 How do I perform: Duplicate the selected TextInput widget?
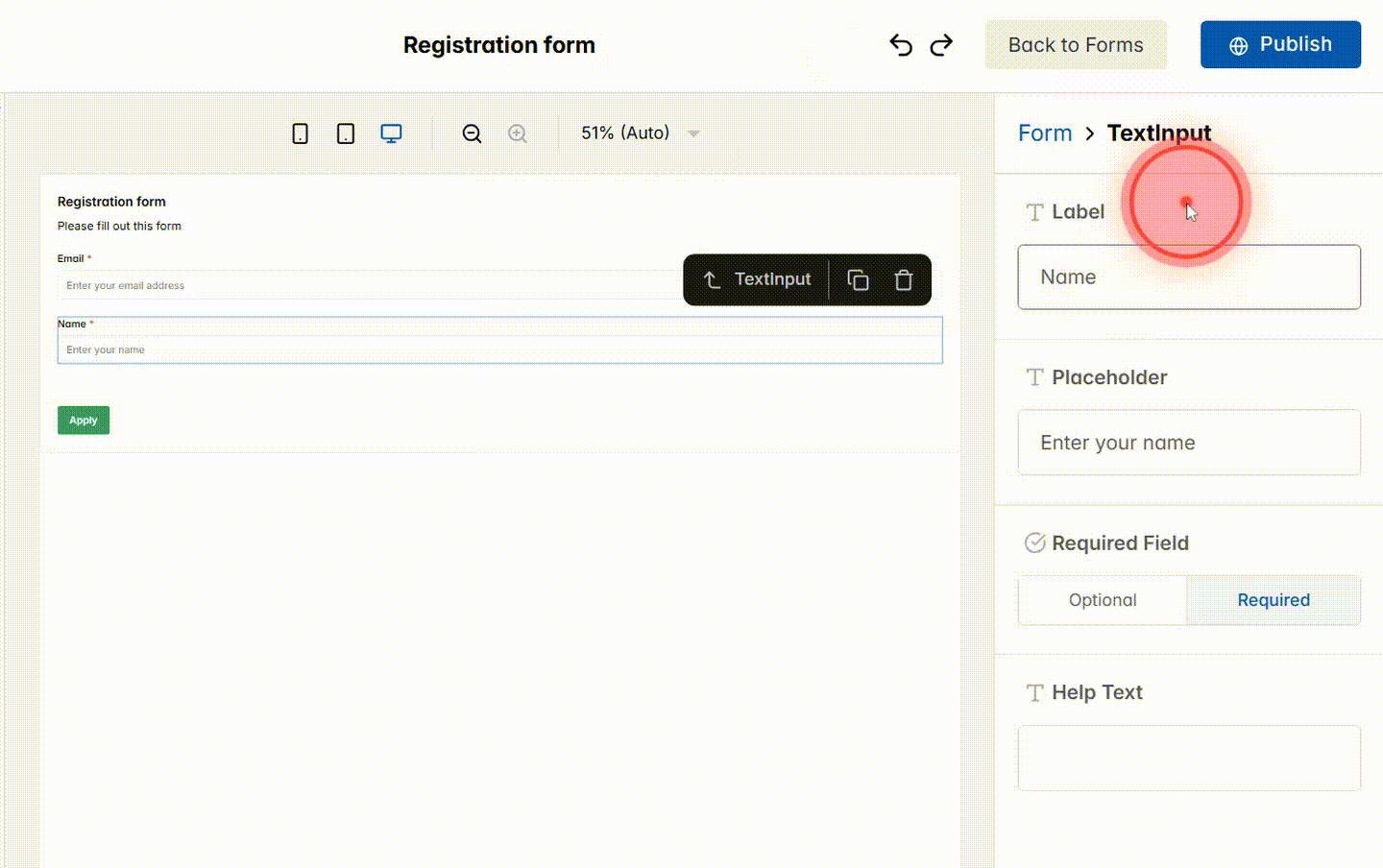coord(858,279)
